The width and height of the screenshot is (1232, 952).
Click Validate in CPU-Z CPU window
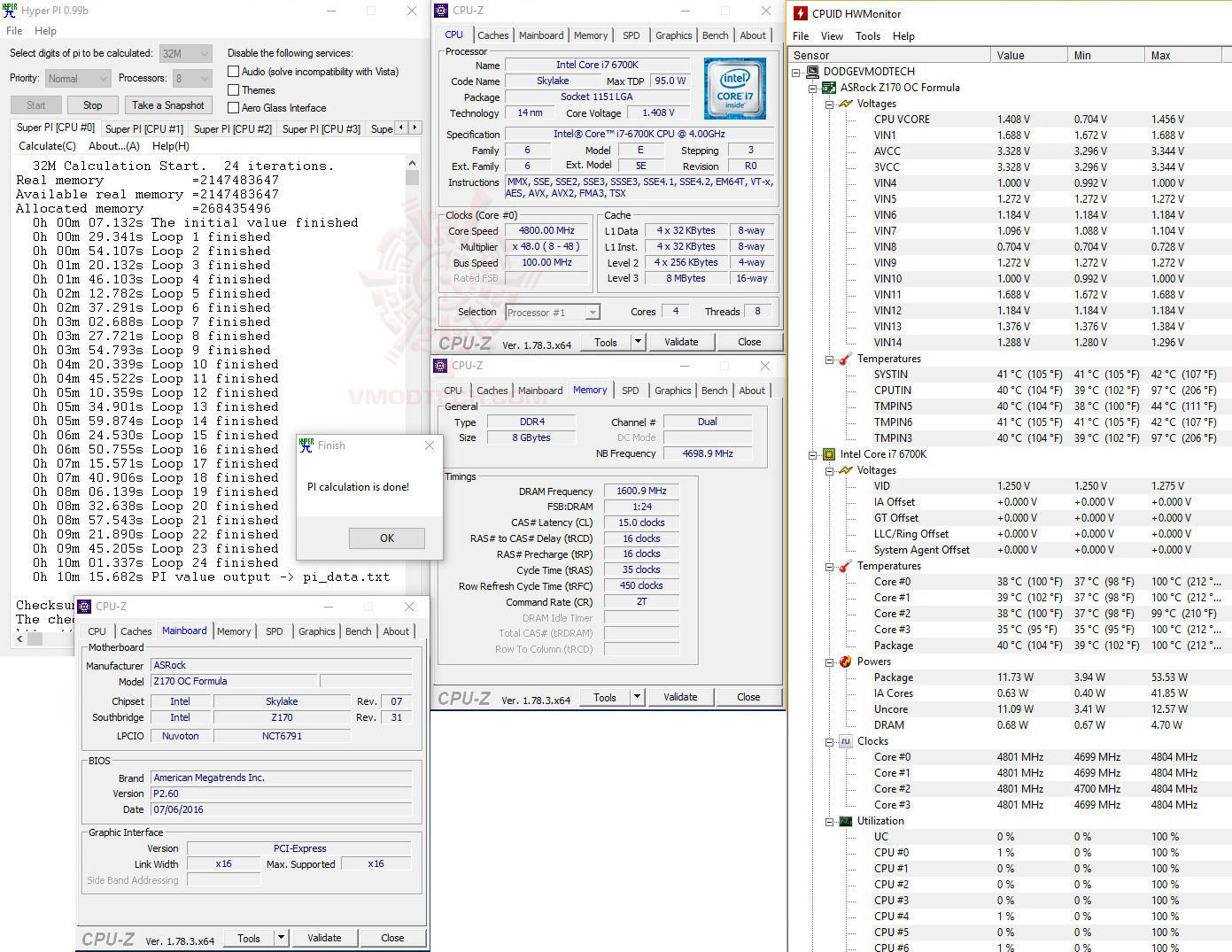[x=681, y=342]
